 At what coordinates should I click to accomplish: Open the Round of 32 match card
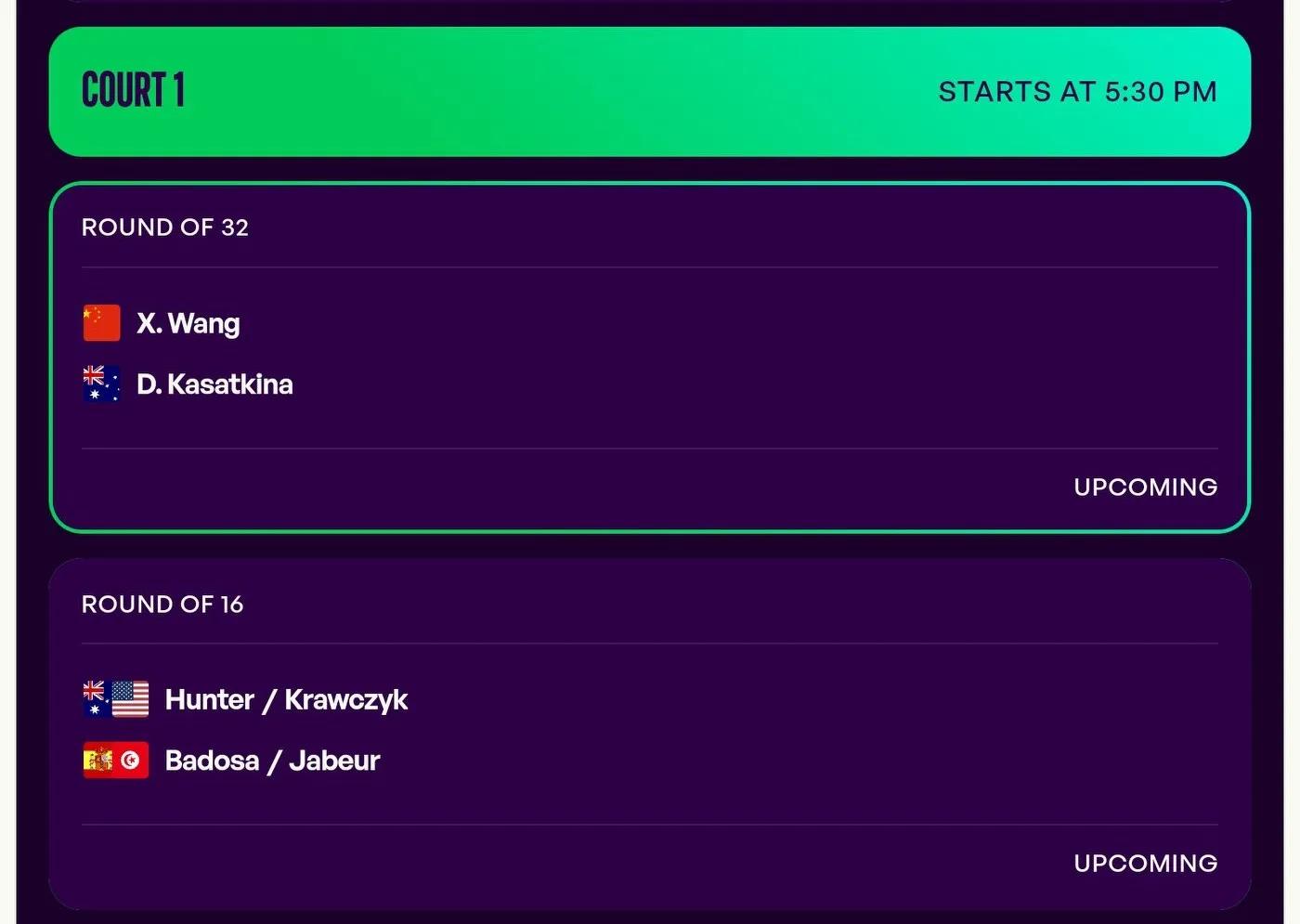click(x=650, y=358)
